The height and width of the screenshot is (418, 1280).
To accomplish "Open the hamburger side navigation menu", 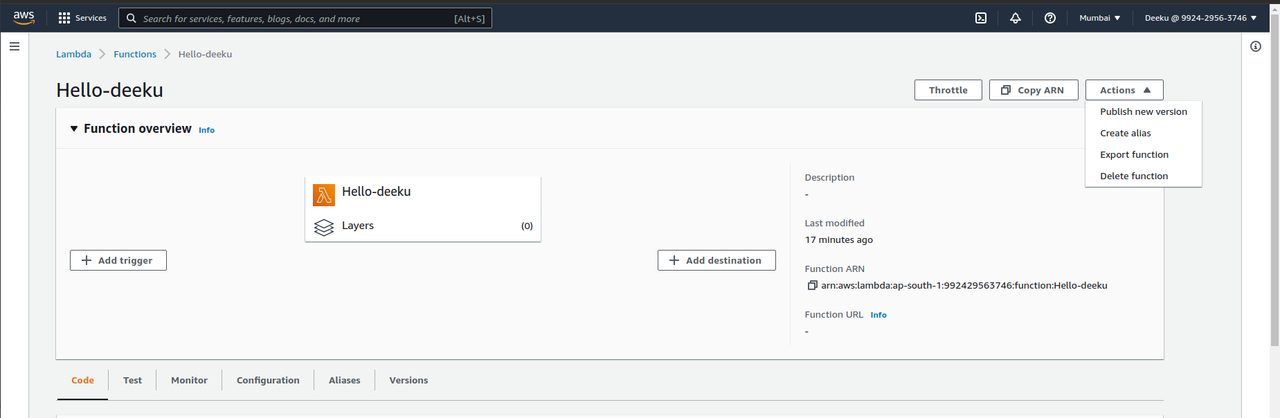I will (x=15, y=47).
